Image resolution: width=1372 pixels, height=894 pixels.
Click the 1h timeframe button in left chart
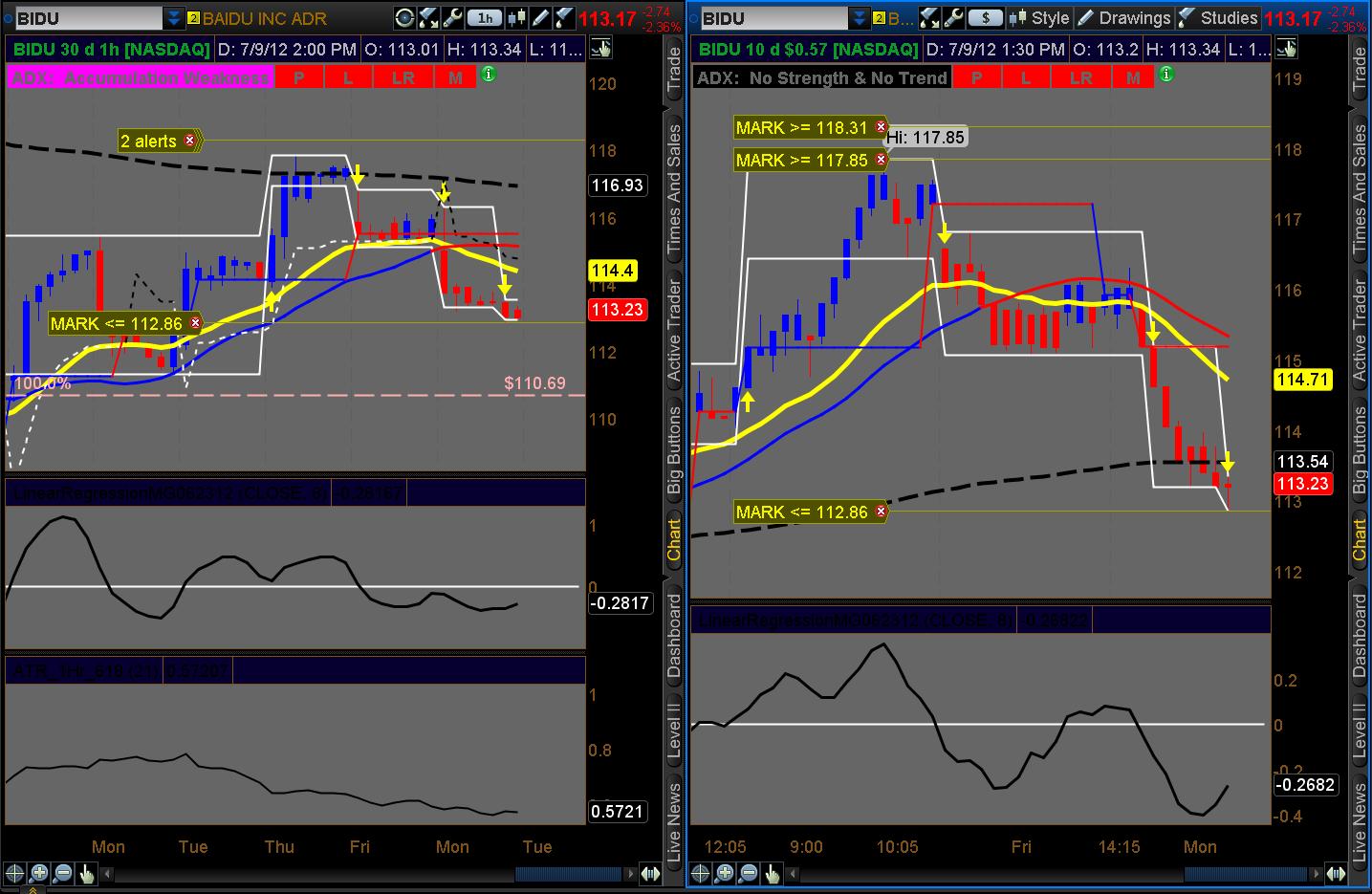click(486, 17)
